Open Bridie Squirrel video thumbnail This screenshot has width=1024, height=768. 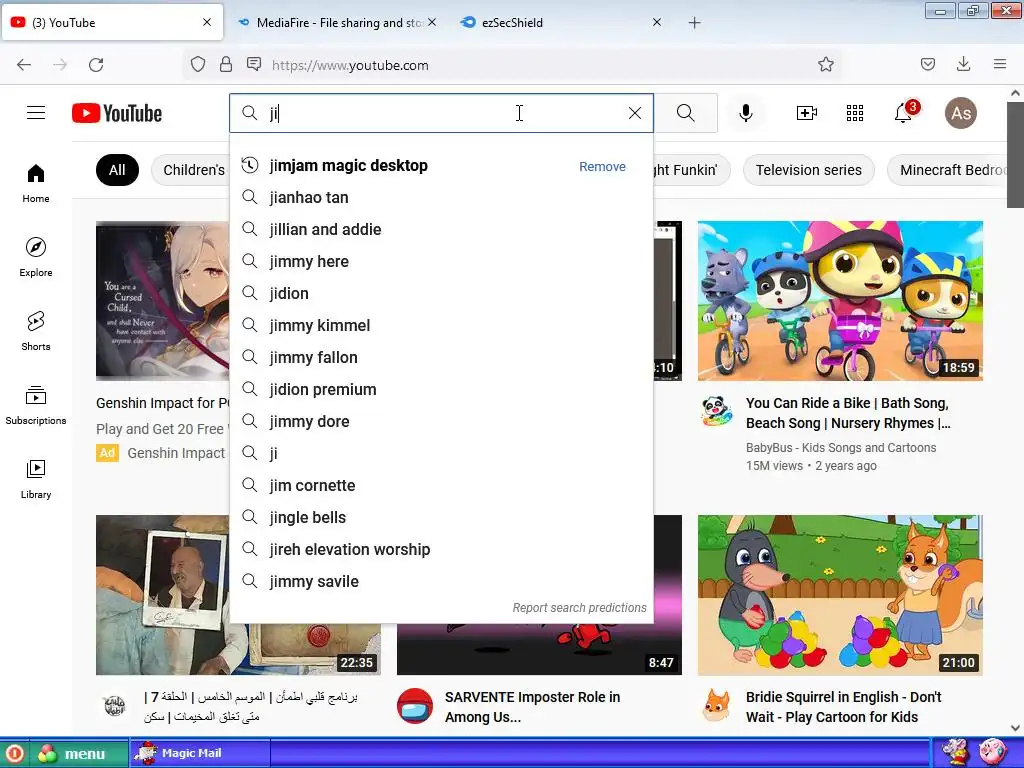840,595
